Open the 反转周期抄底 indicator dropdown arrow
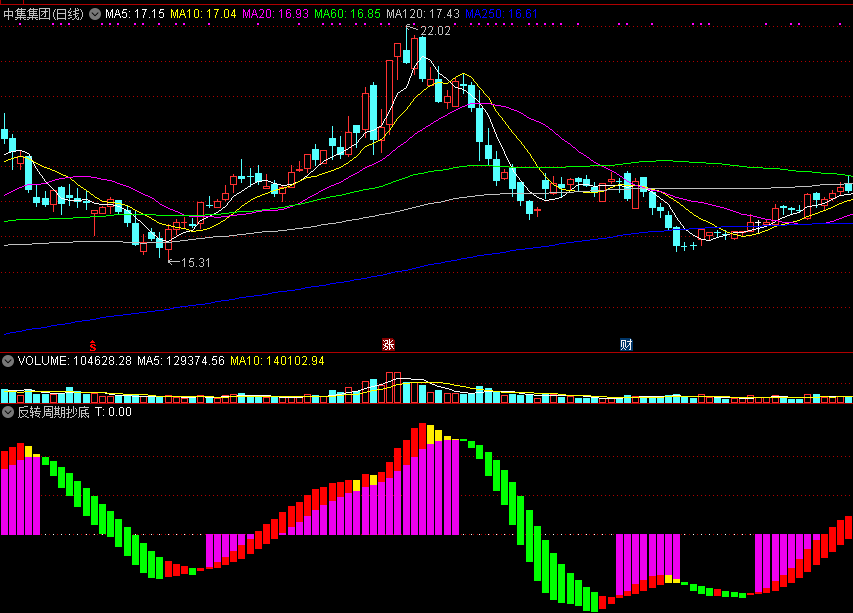This screenshot has height=613, width=853. (x=8, y=412)
